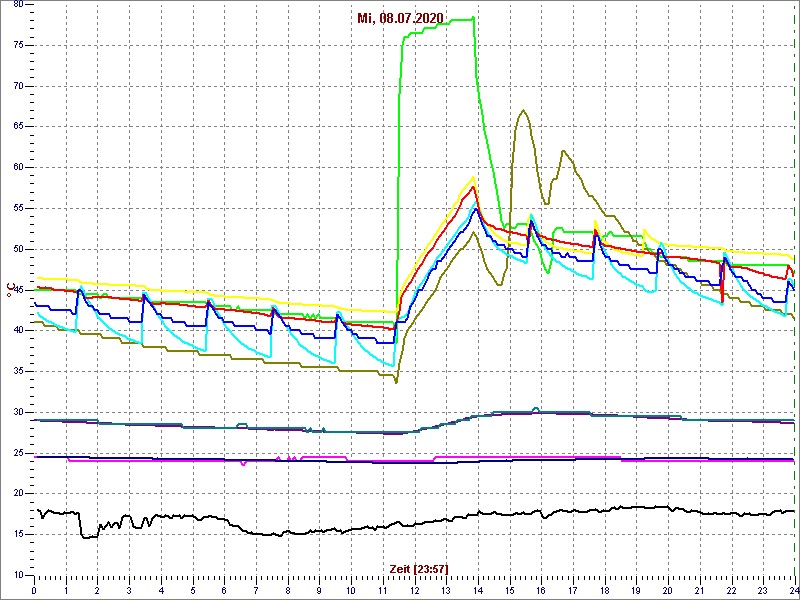The image size is (800, 600).
Task: Select the 50 temperature axis label
Action: (x=18, y=249)
